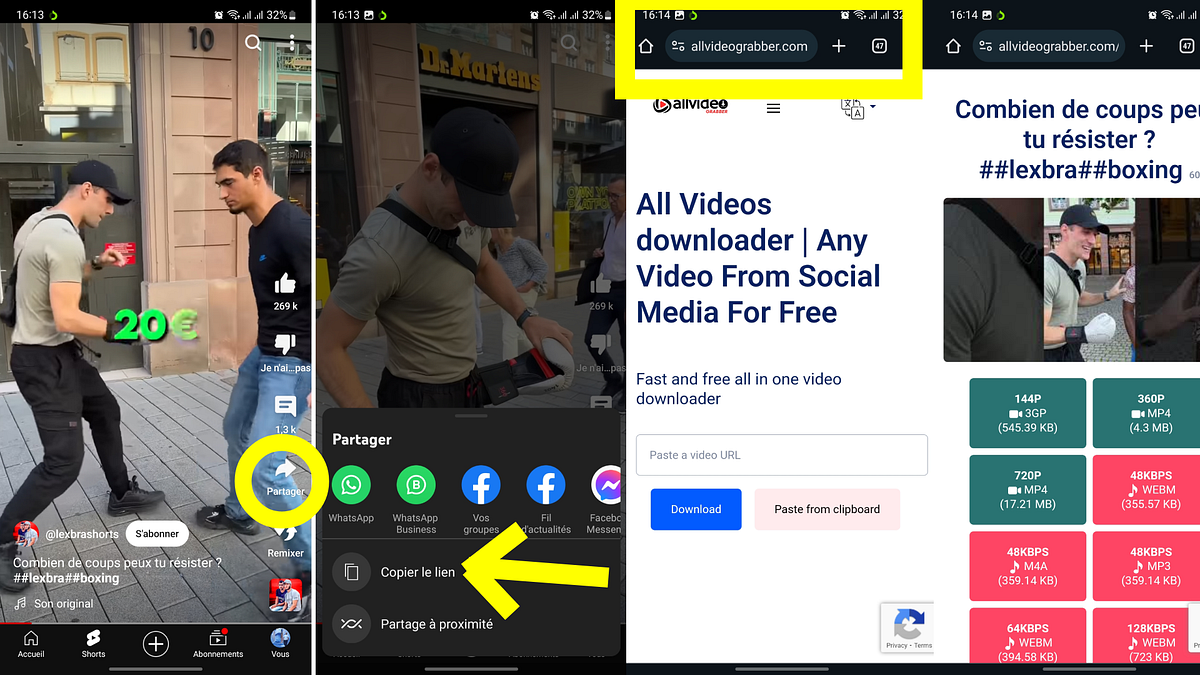Tap the Paste from clipboard button
1200x675 pixels.
point(827,509)
